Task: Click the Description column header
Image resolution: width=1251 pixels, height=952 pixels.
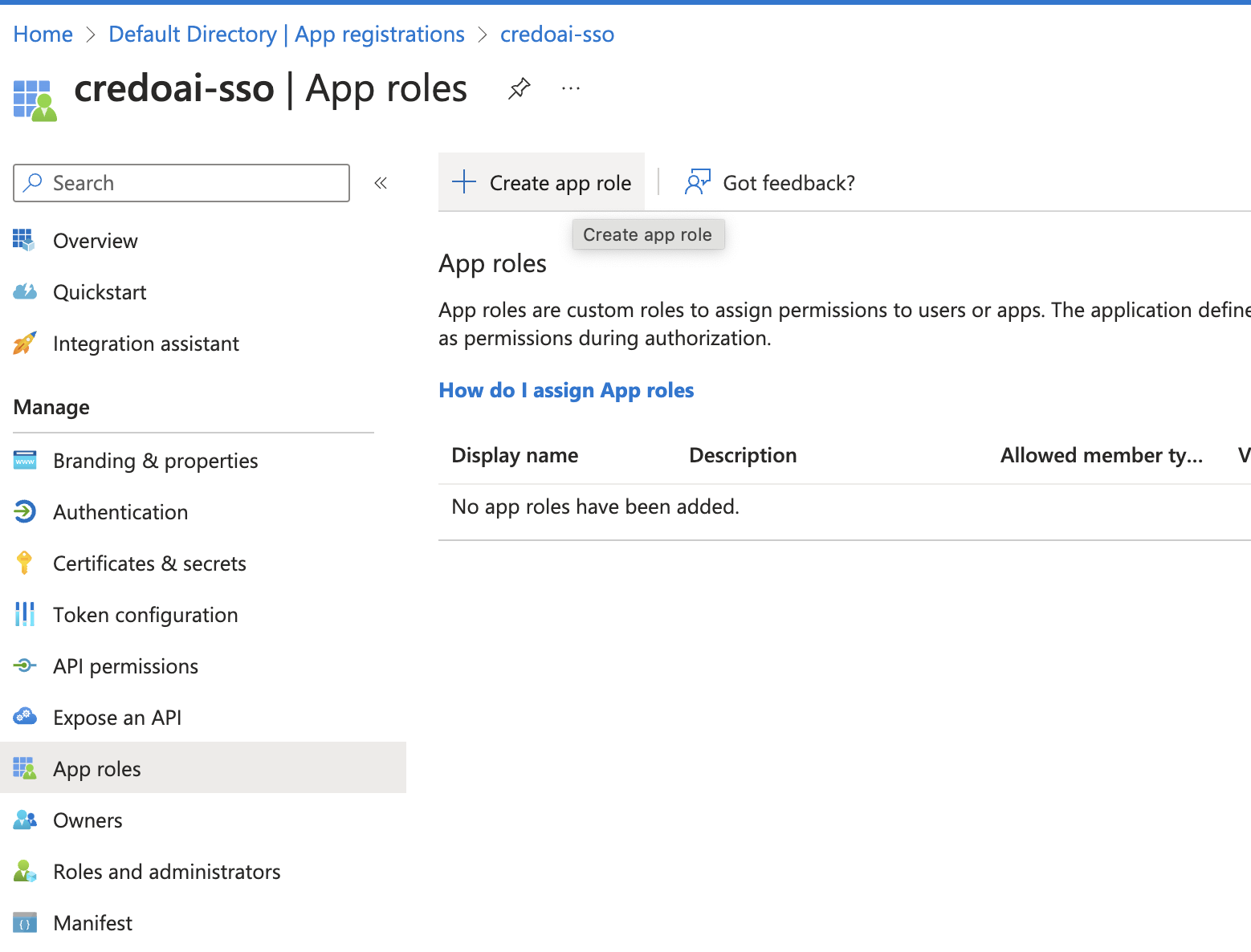Action: pyautogui.click(x=743, y=455)
